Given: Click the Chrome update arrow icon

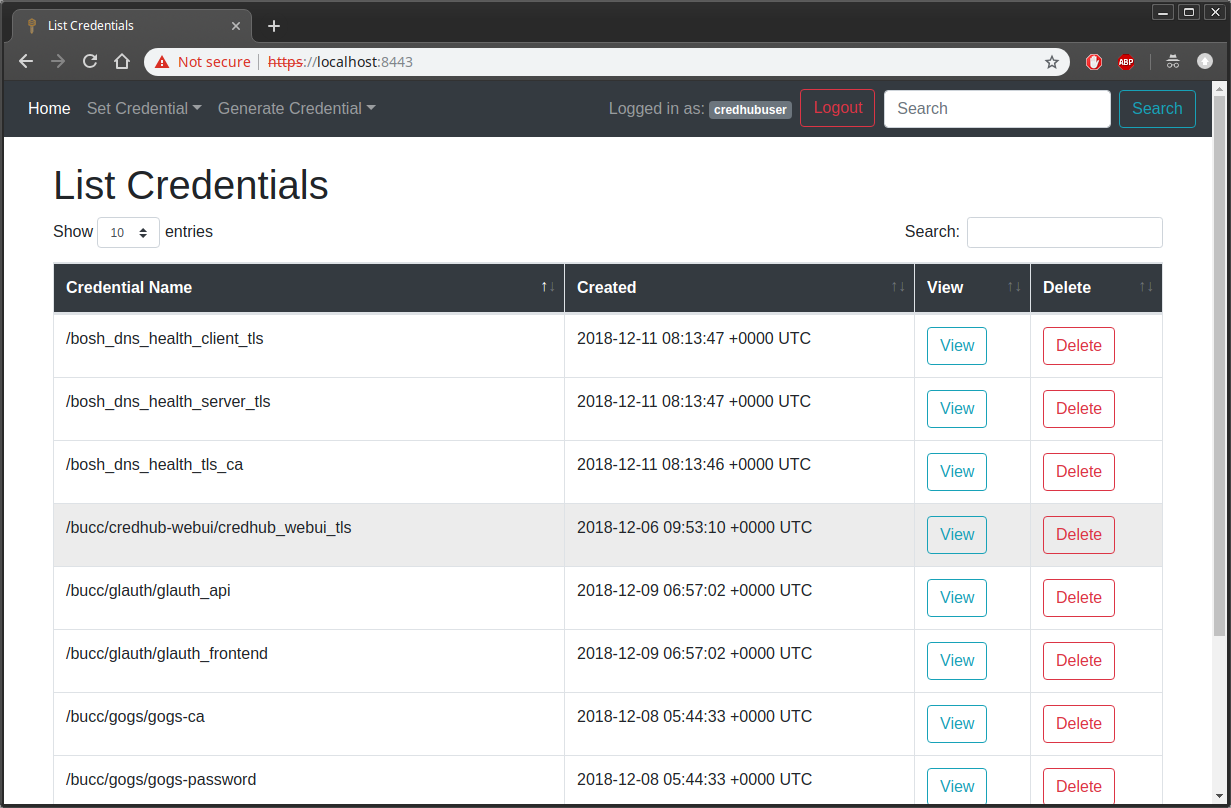Looking at the screenshot, I should [1205, 62].
